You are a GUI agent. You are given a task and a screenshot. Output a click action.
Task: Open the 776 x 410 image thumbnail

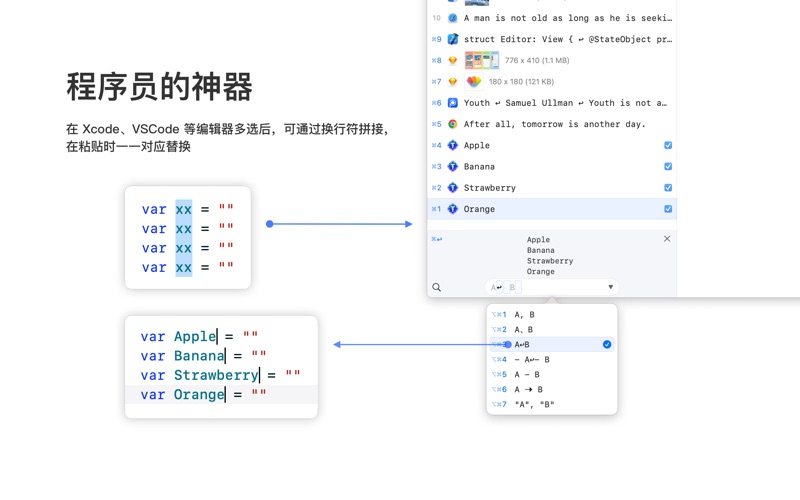(482, 60)
